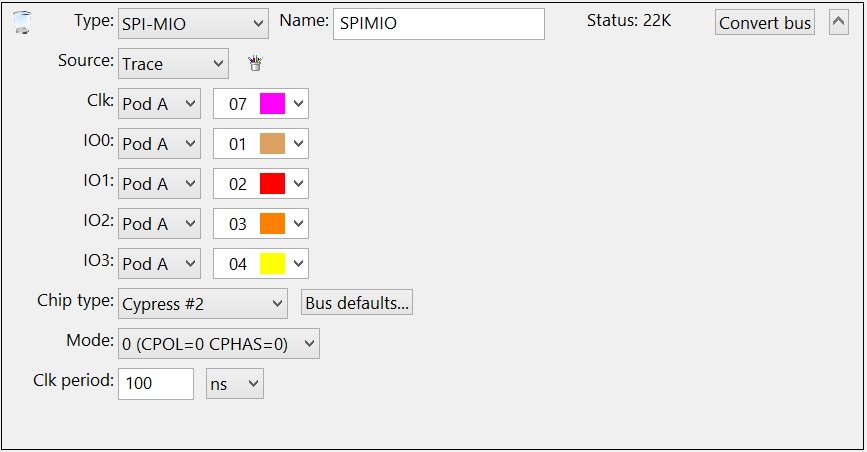Screen dimensions: 867x452
Task: Click the Clk period value field
Action: (x=156, y=383)
